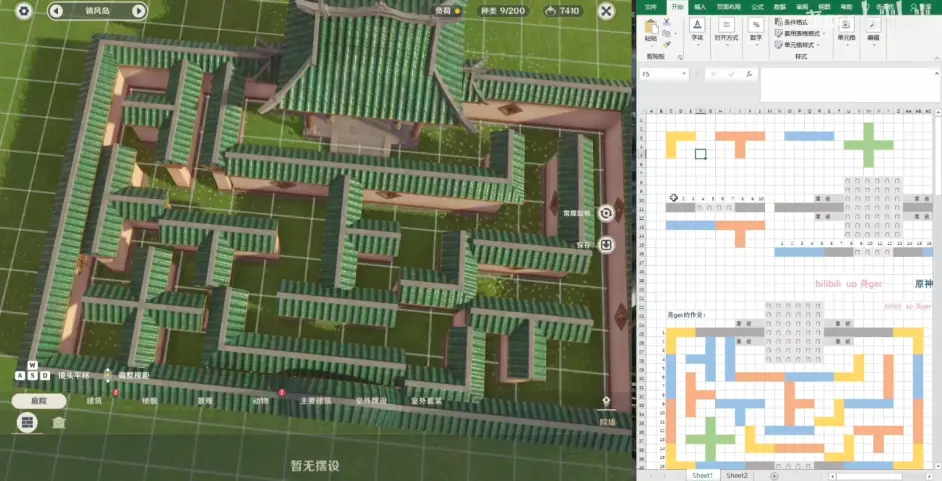Open the 室外套装 outdoor set category
Screen dimensions: 942x481
(x=426, y=401)
